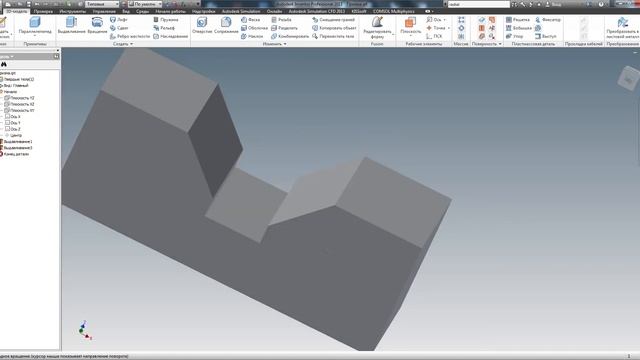Image resolution: width=640 pixels, height=360 pixels.
Task: Select the ПСК coordinate system tool
Action: point(434,36)
